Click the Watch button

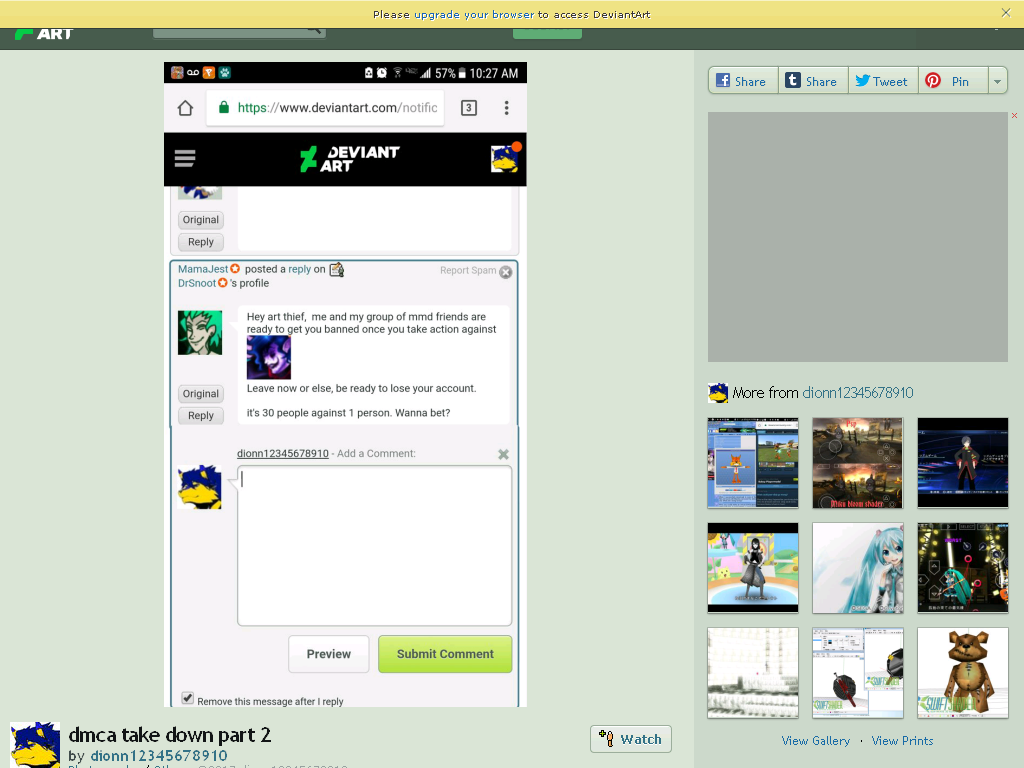[x=631, y=739]
